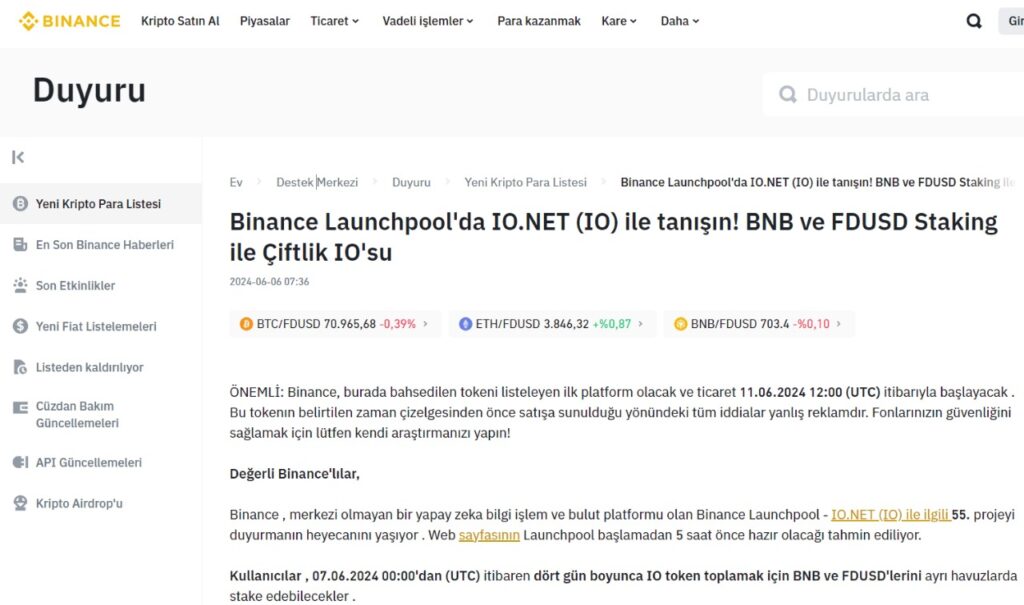Screen dimensions: 1024x605
Task: Click the BNB coin icon in the price ticker
Action: 680,324
